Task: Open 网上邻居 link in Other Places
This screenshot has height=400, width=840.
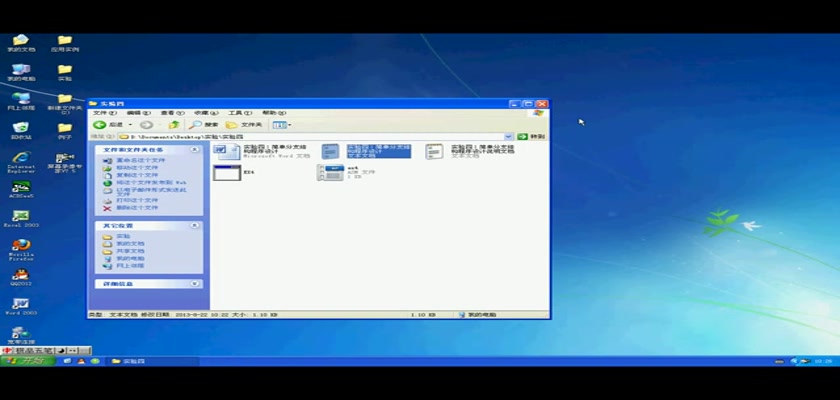Action: [x=130, y=266]
